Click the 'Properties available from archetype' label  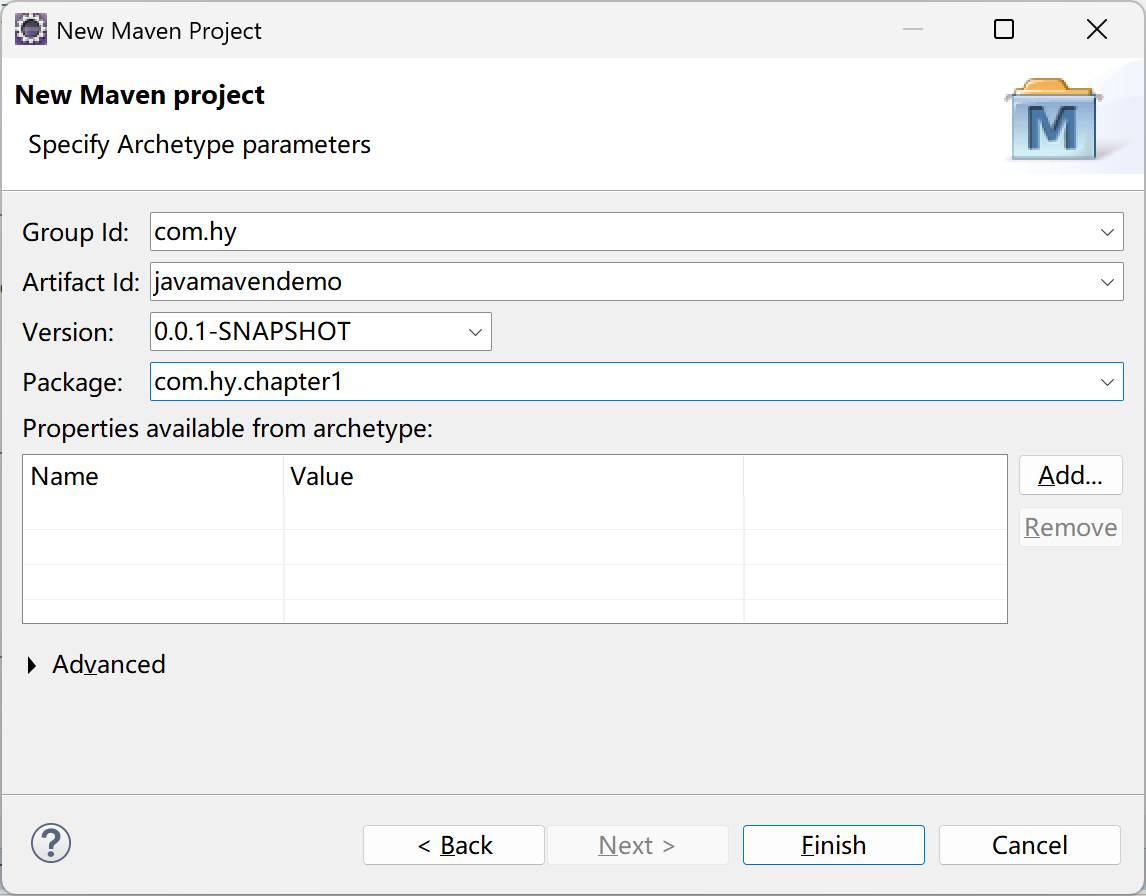pyautogui.click(x=227, y=428)
